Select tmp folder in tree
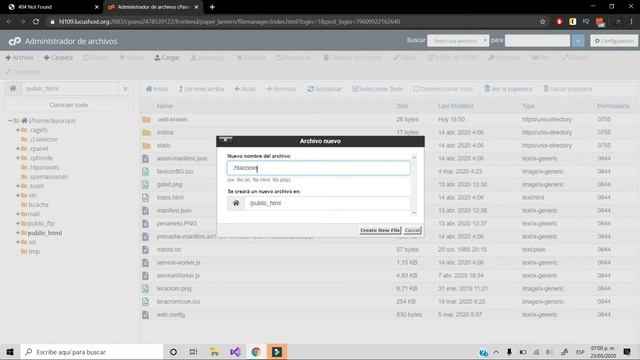 pyautogui.click(x=34, y=251)
